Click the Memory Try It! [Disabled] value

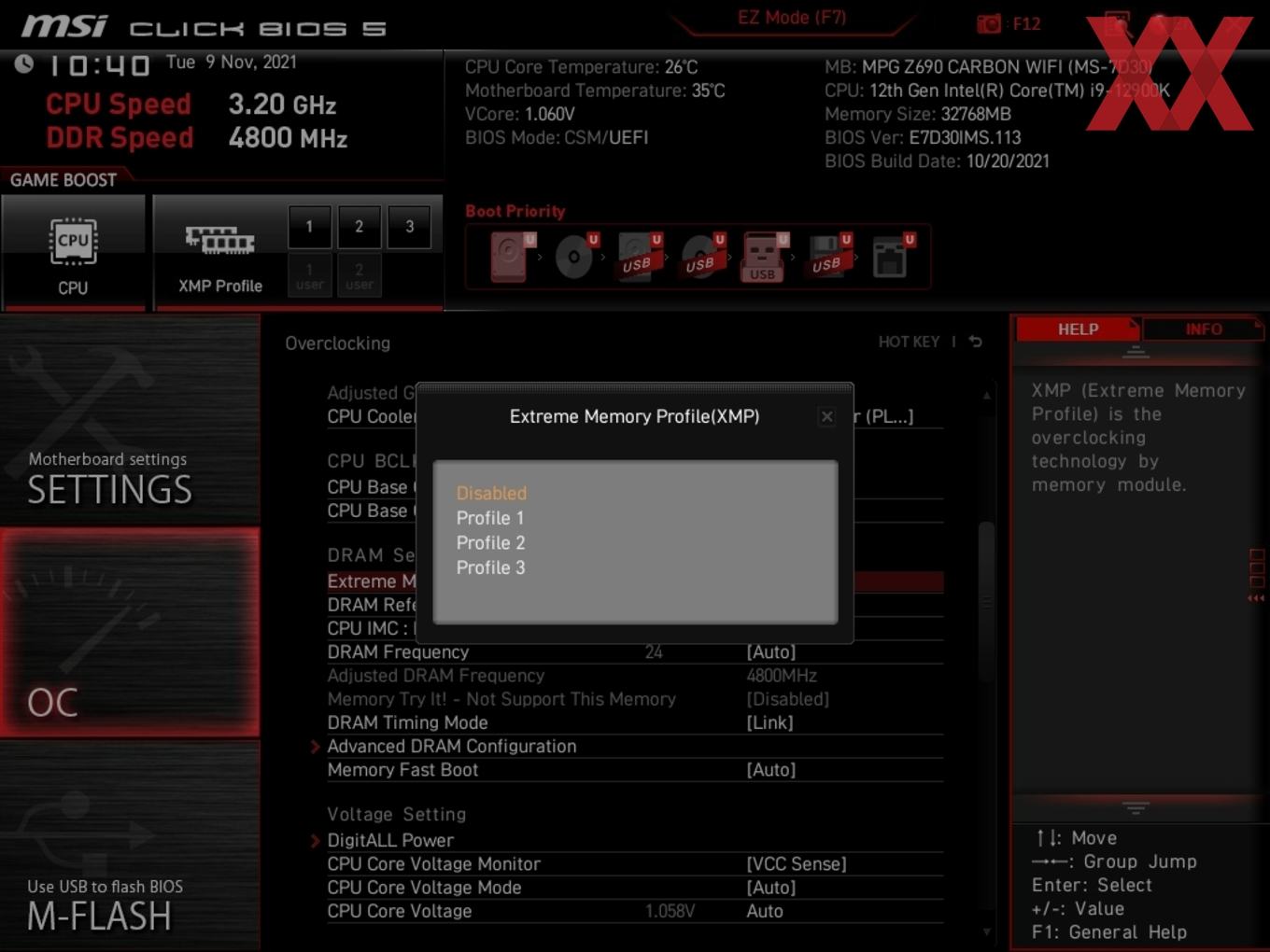pos(787,699)
